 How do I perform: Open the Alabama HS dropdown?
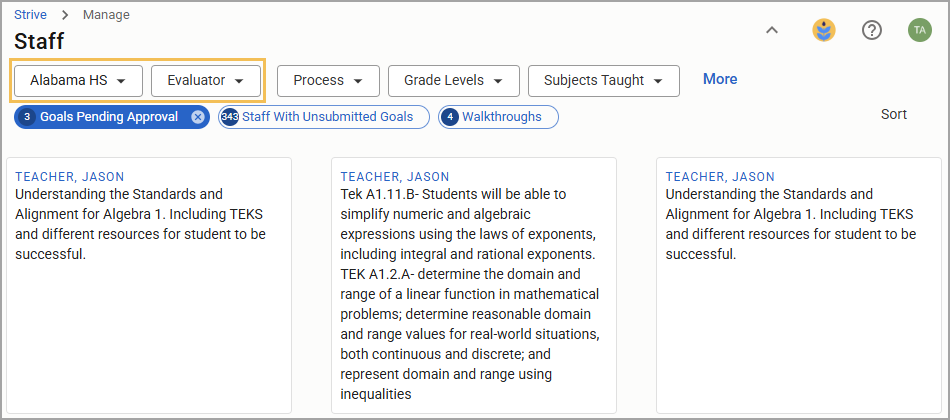tap(78, 81)
